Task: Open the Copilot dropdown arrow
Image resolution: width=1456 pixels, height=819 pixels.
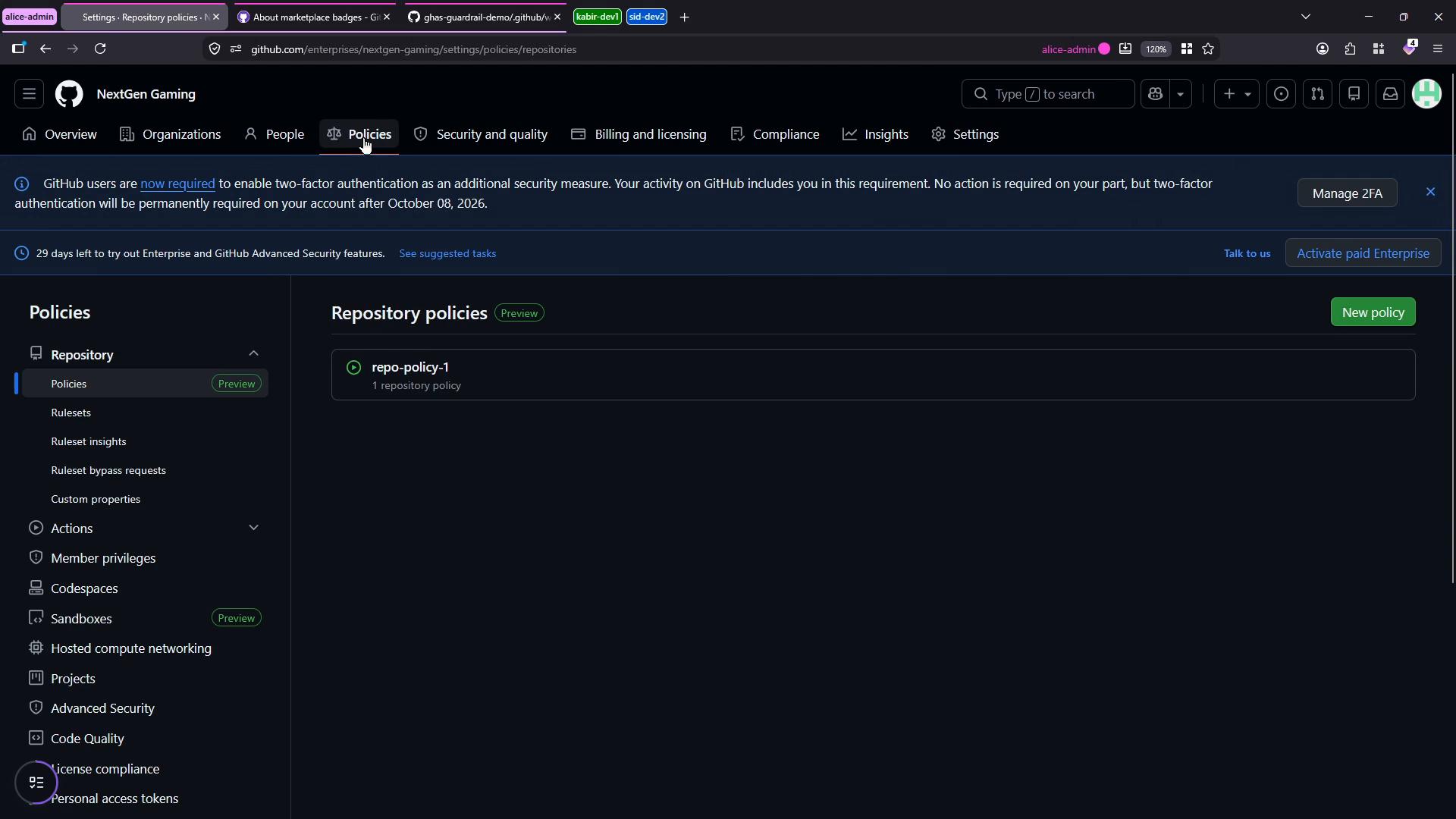Action: (1180, 94)
